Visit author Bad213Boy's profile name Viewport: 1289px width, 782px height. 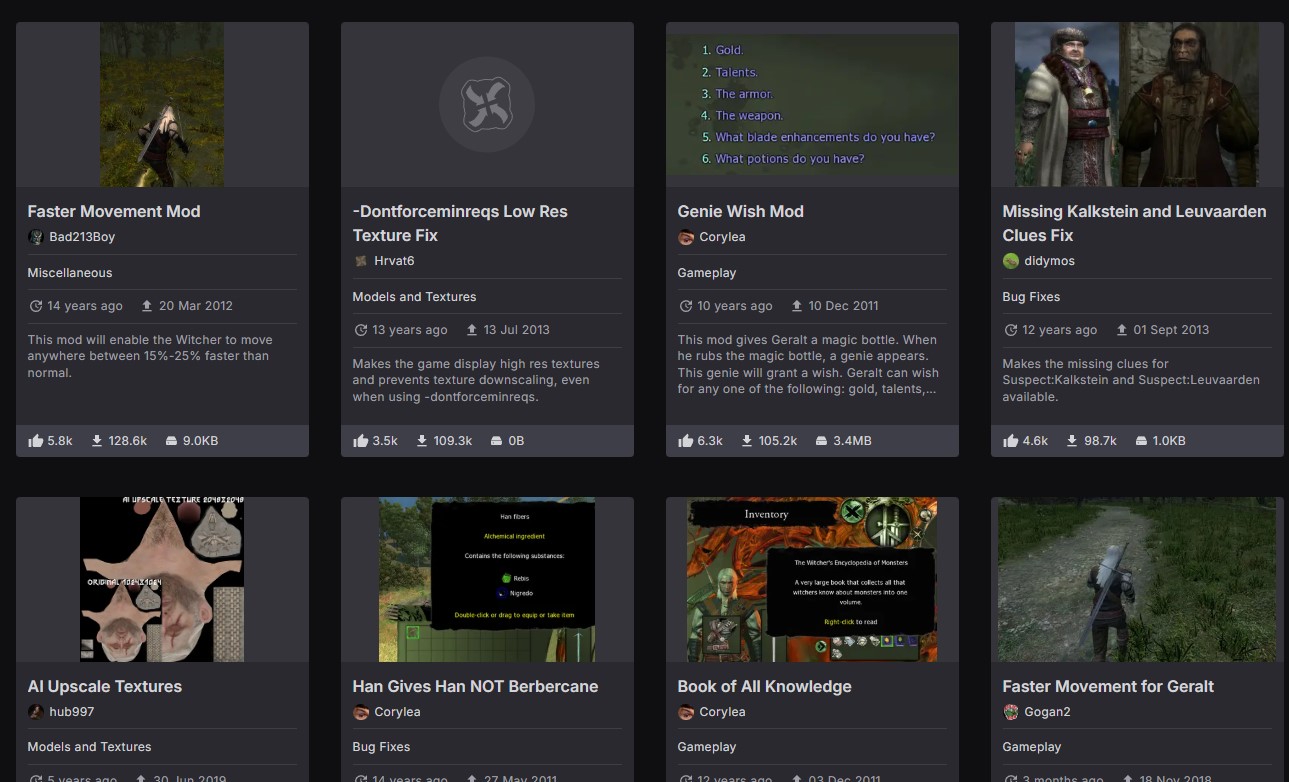82,237
